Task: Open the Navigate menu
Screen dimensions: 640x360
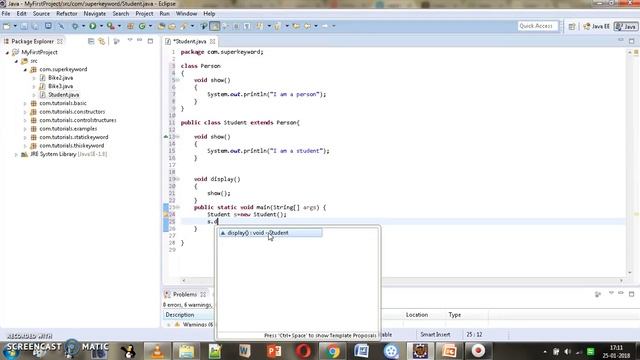Action: [95, 13]
